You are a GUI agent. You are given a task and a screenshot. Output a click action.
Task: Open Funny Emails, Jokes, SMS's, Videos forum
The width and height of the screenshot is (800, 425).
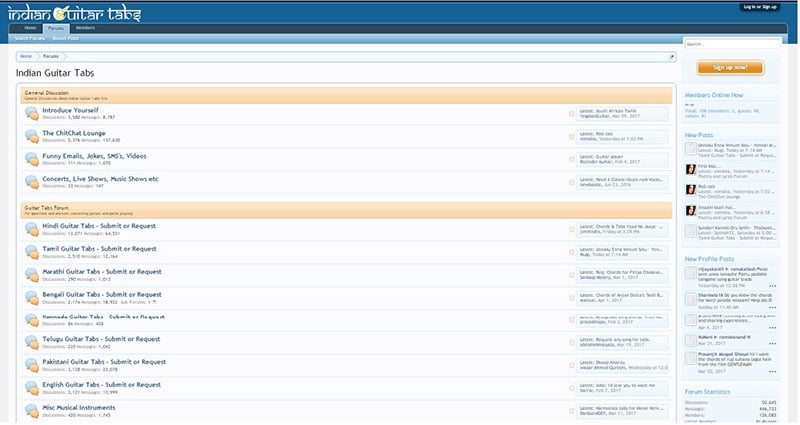tap(94, 156)
